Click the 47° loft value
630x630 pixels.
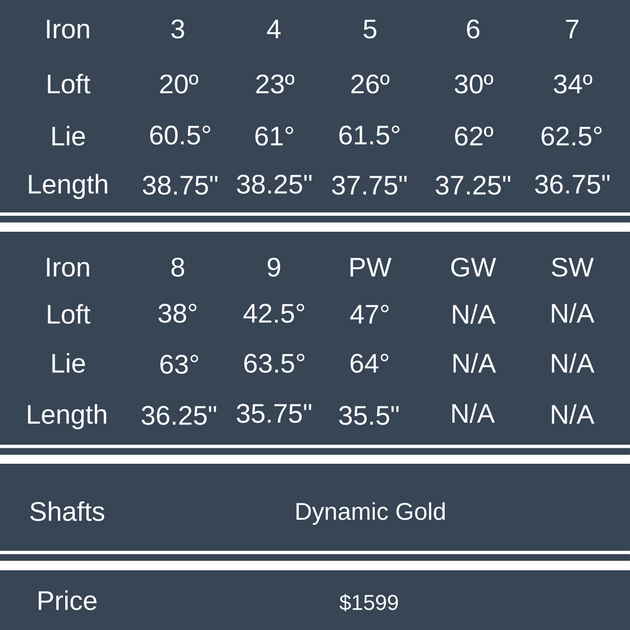click(x=369, y=314)
